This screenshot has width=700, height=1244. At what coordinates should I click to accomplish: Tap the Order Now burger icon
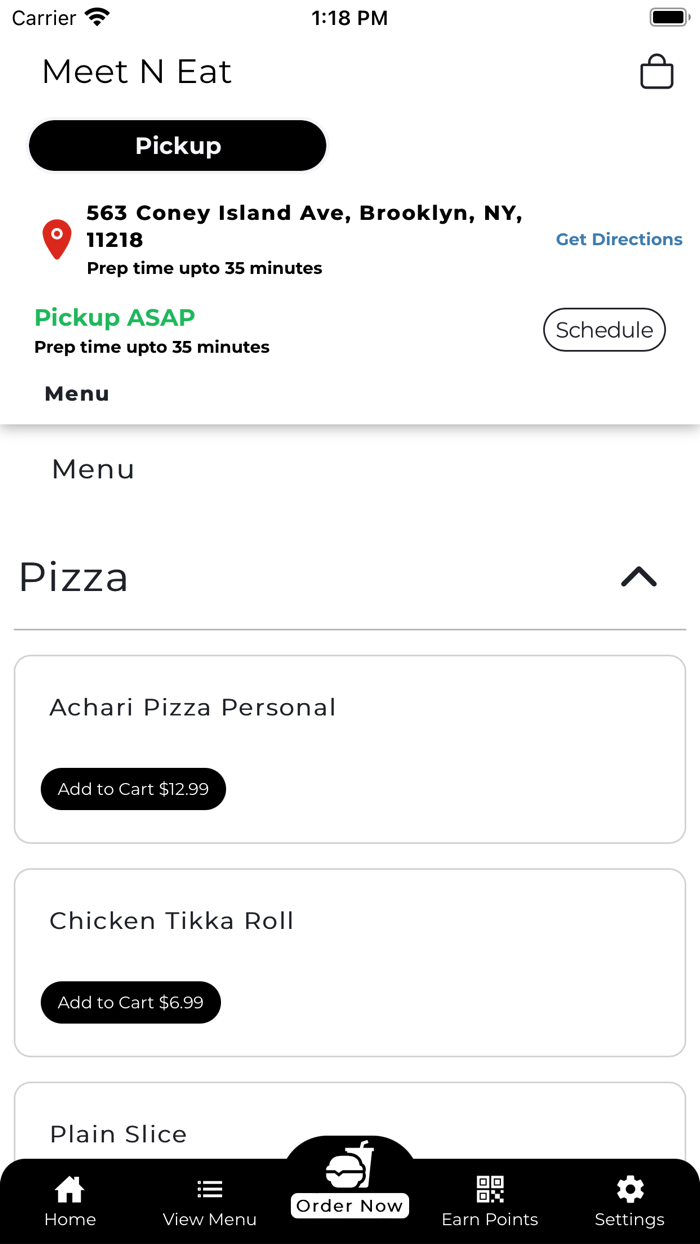coord(350,1167)
